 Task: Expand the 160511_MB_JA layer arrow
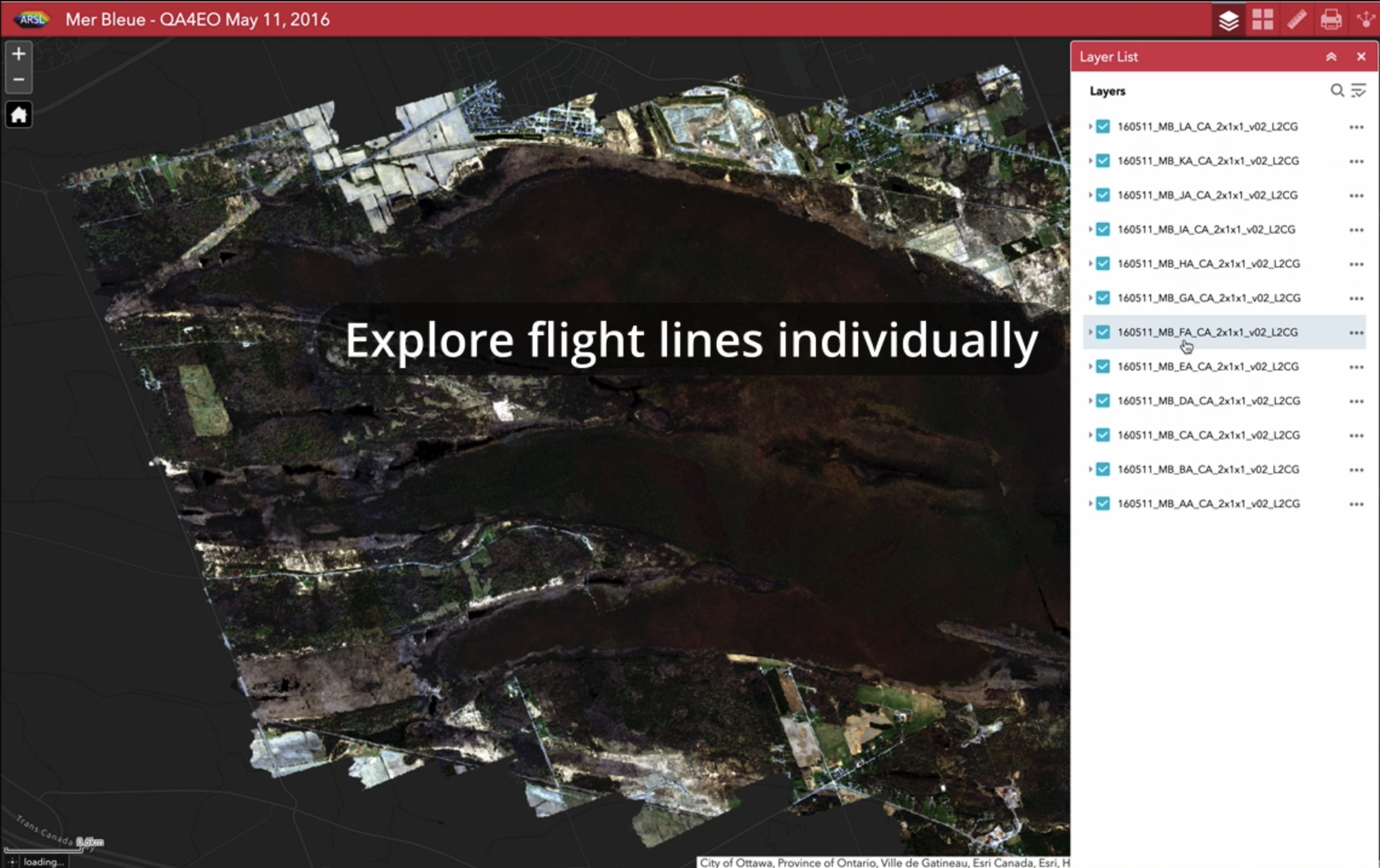point(1090,195)
